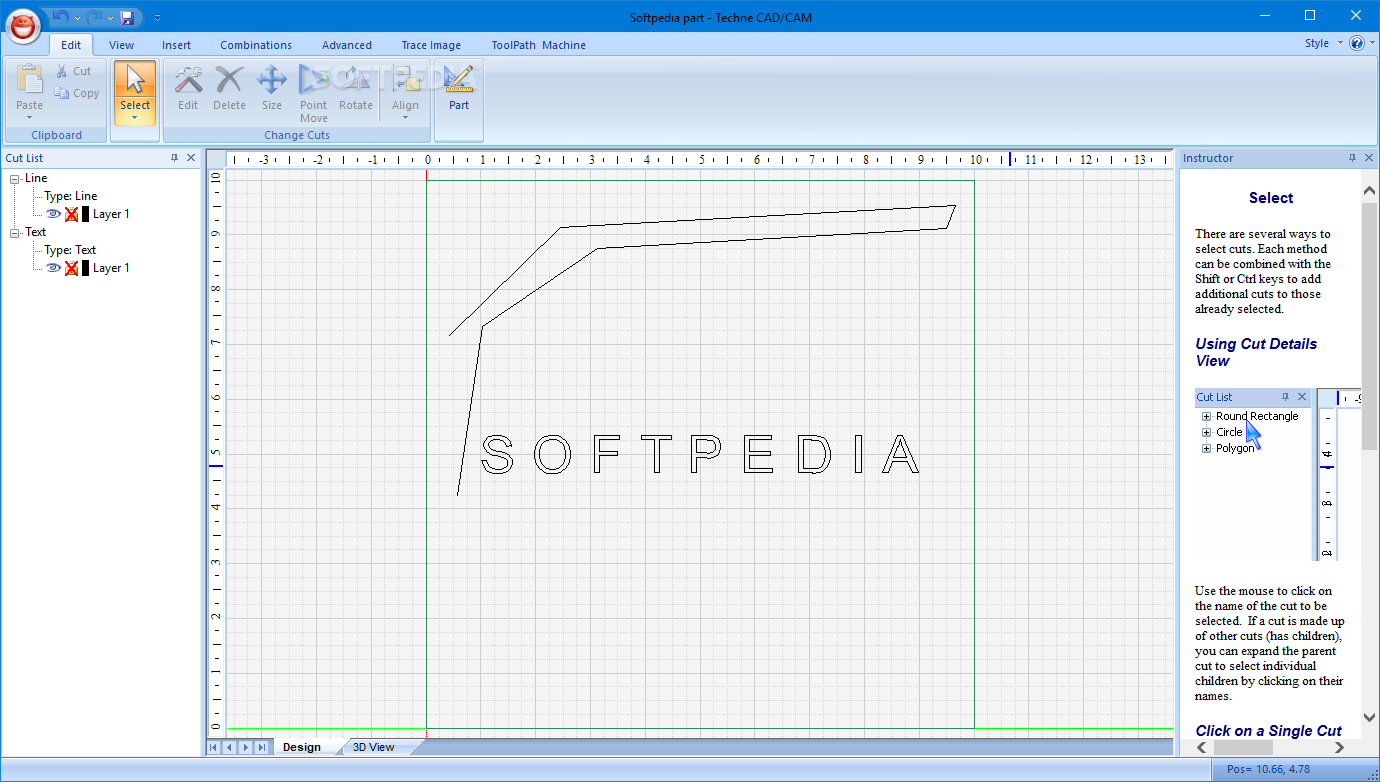Viewport: 1380px width, 782px height.
Task: Open the Paste dropdown arrow
Action: pyautogui.click(x=29, y=117)
